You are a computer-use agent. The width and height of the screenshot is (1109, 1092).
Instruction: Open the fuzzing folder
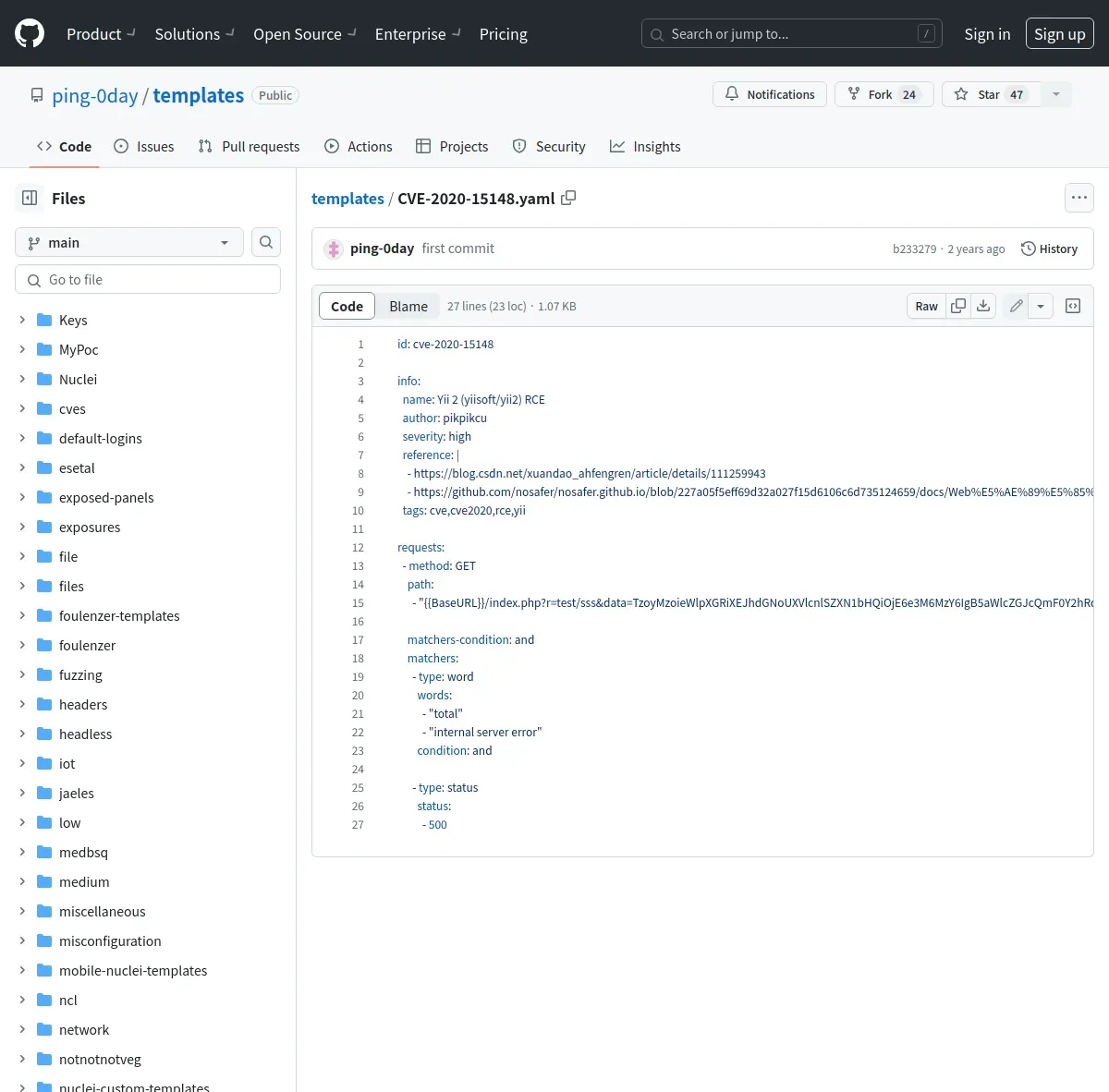pyautogui.click(x=80, y=674)
